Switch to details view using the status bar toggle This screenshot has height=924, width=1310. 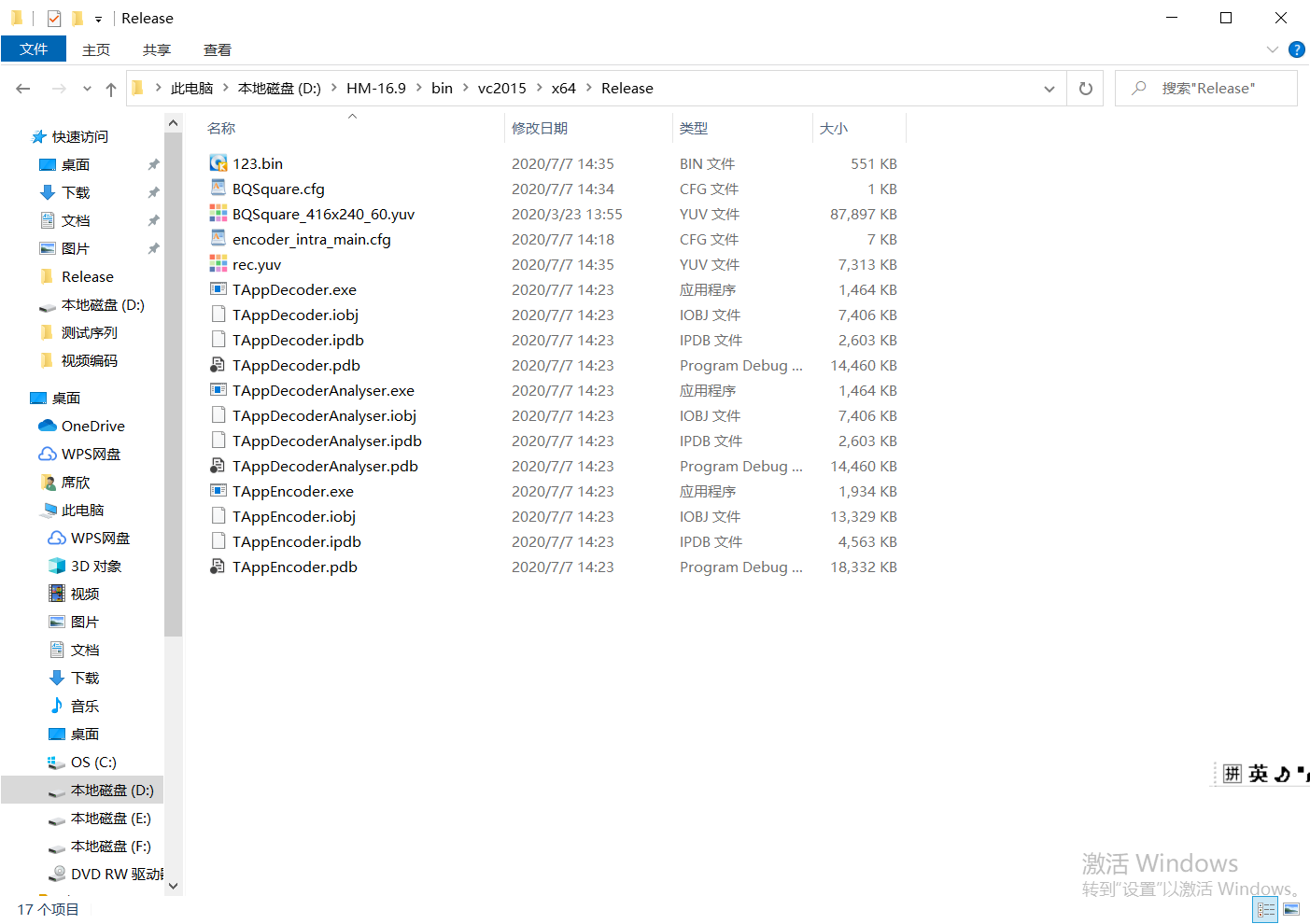pos(1265,909)
